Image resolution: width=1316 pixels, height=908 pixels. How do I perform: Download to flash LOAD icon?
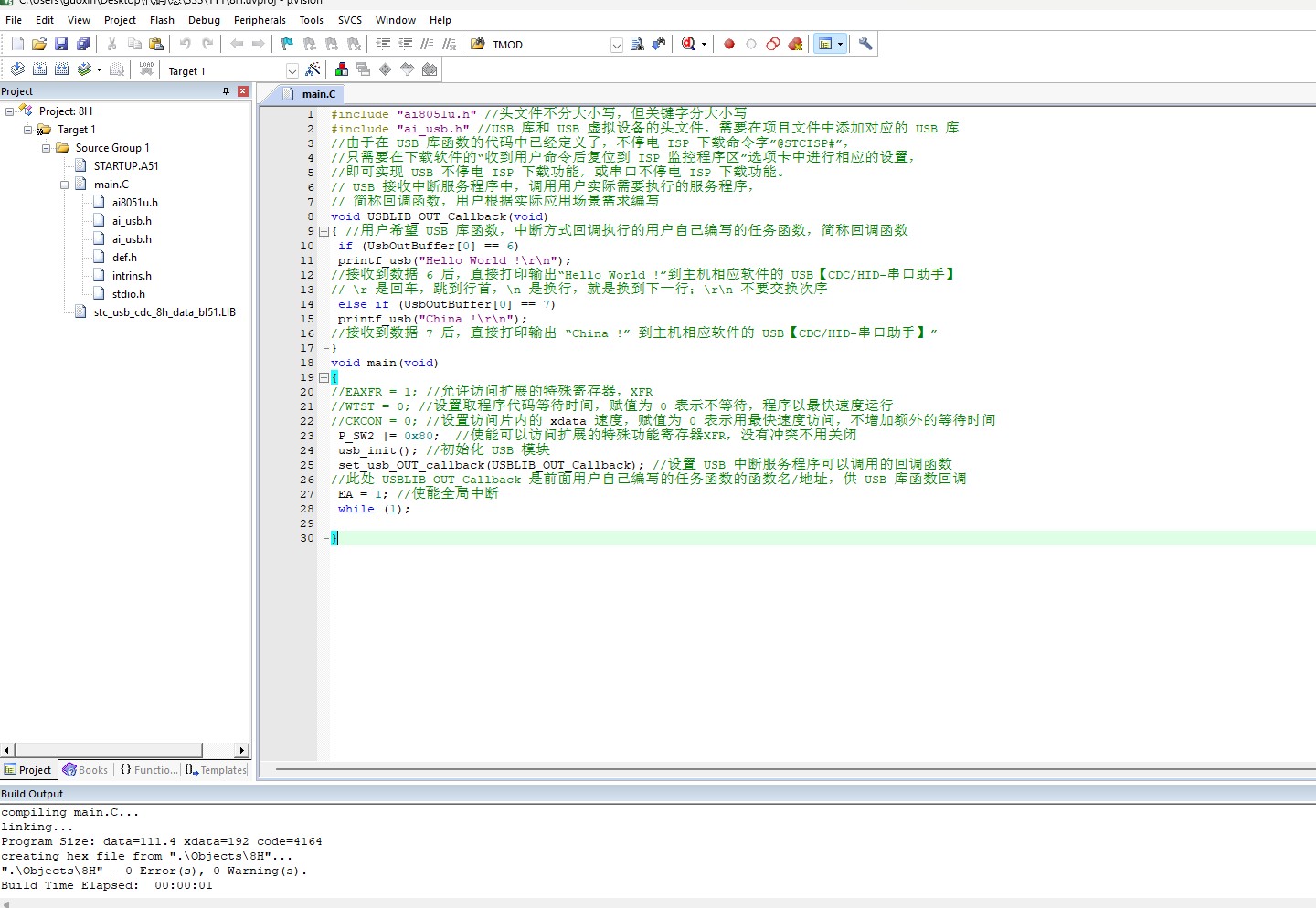coord(146,69)
